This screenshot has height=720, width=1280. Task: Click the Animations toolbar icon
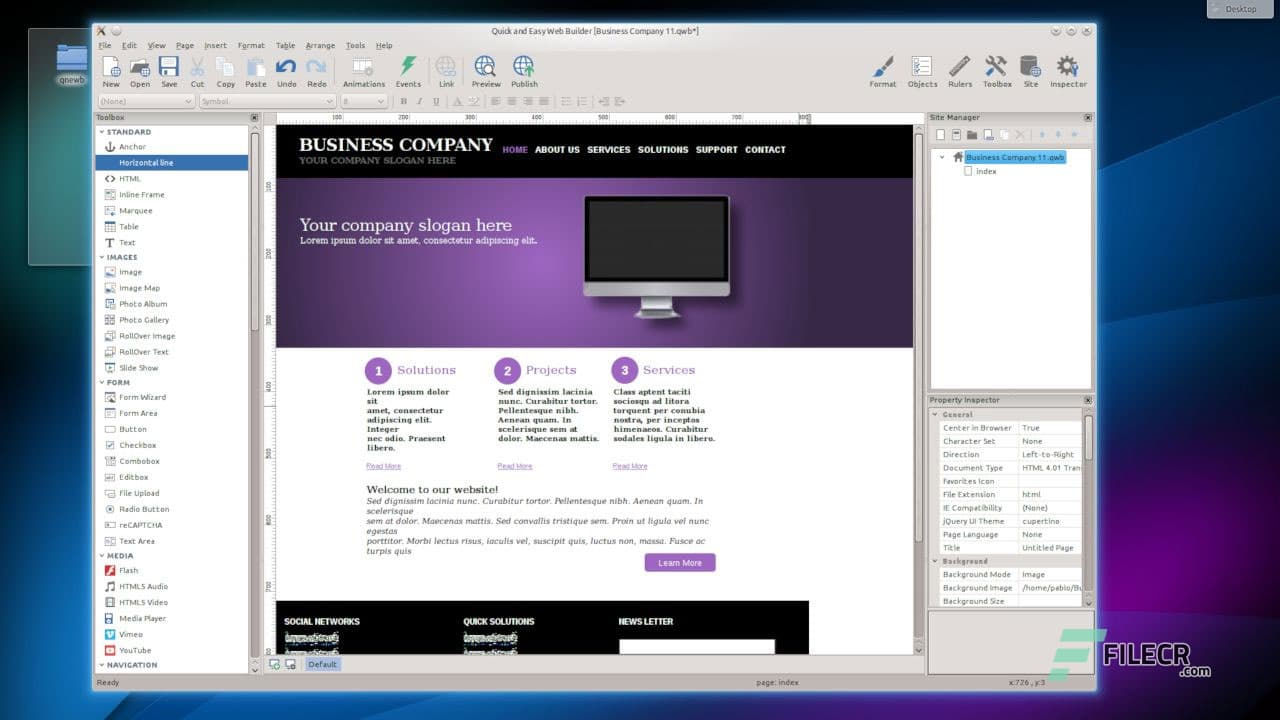click(x=363, y=68)
